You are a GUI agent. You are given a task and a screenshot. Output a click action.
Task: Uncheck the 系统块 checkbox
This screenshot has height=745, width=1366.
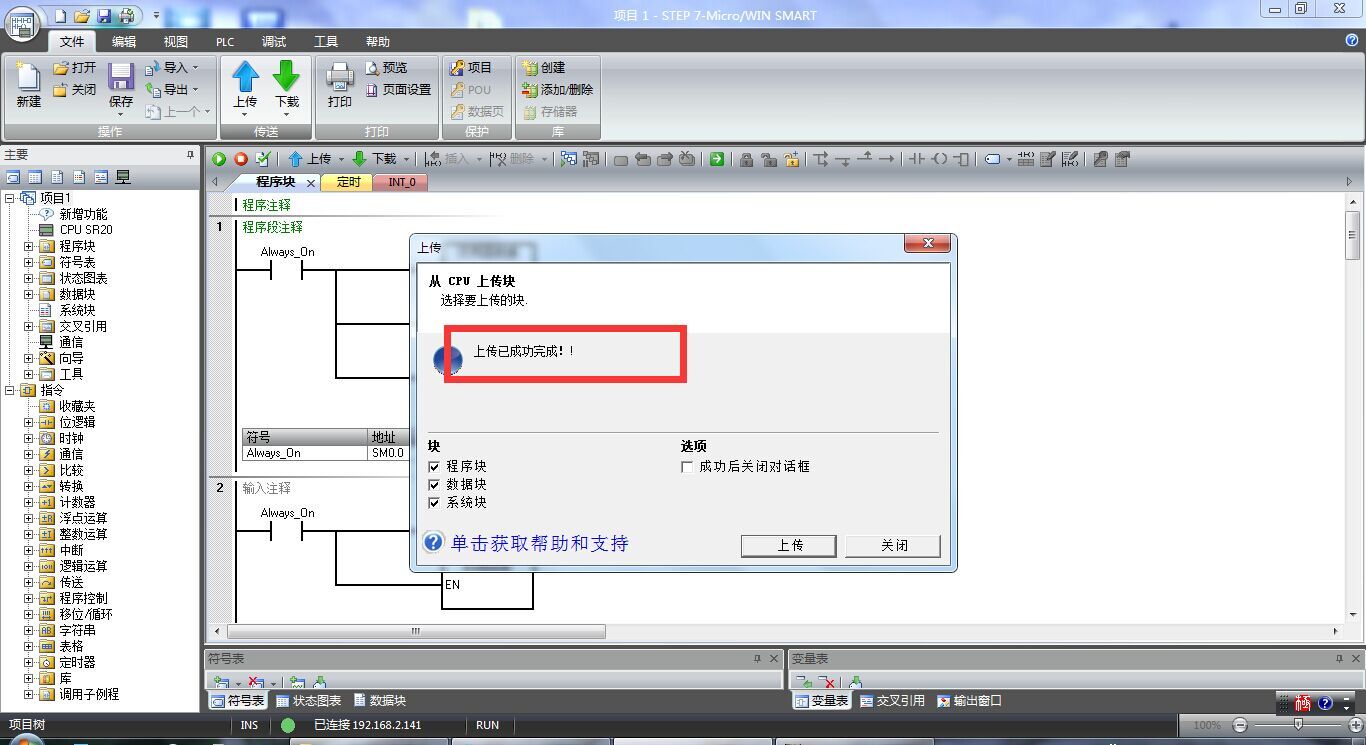(x=434, y=503)
